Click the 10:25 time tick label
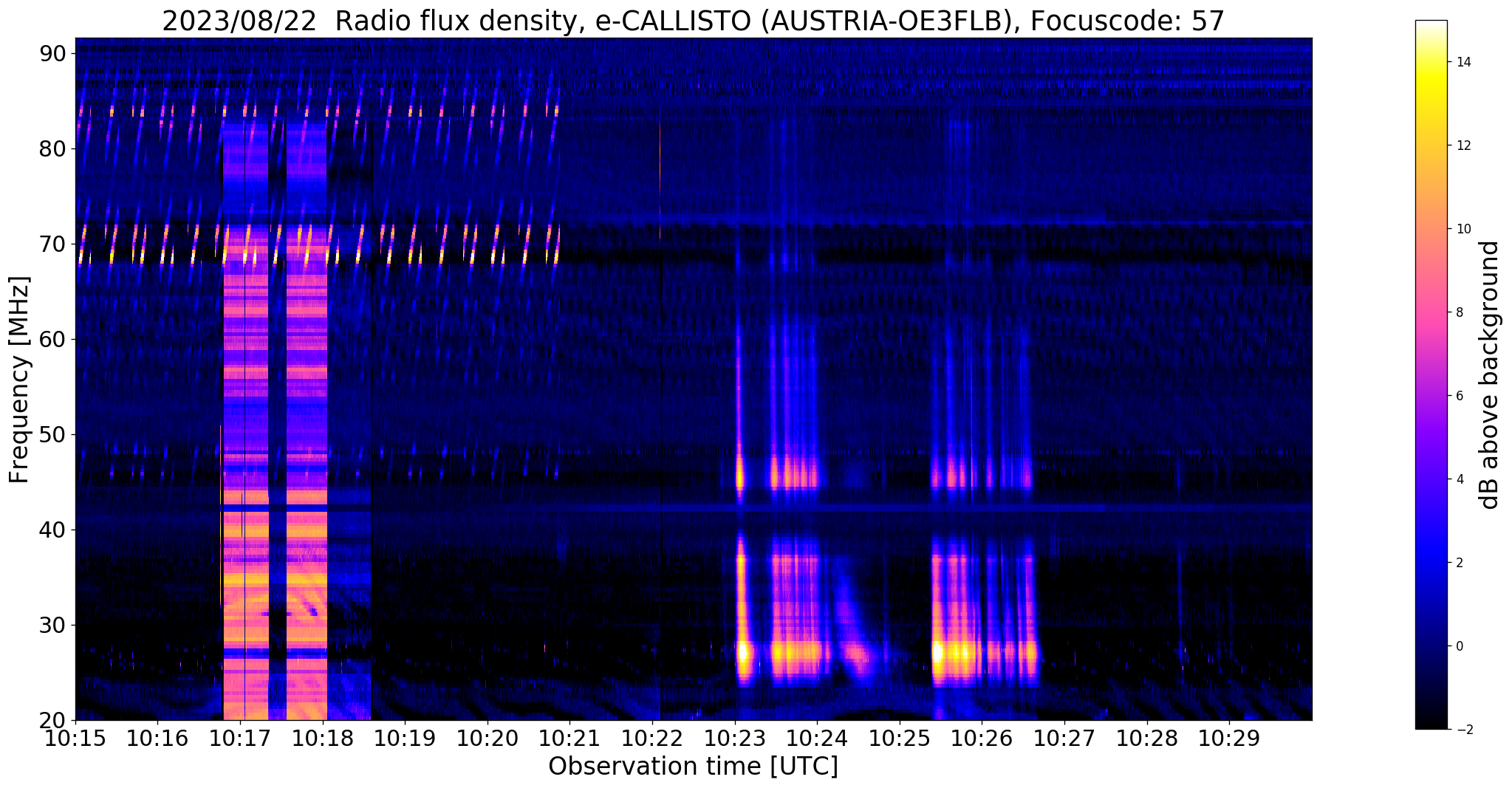Image resolution: width=1512 pixels, height=788 pixels. (x=900, y=739)
